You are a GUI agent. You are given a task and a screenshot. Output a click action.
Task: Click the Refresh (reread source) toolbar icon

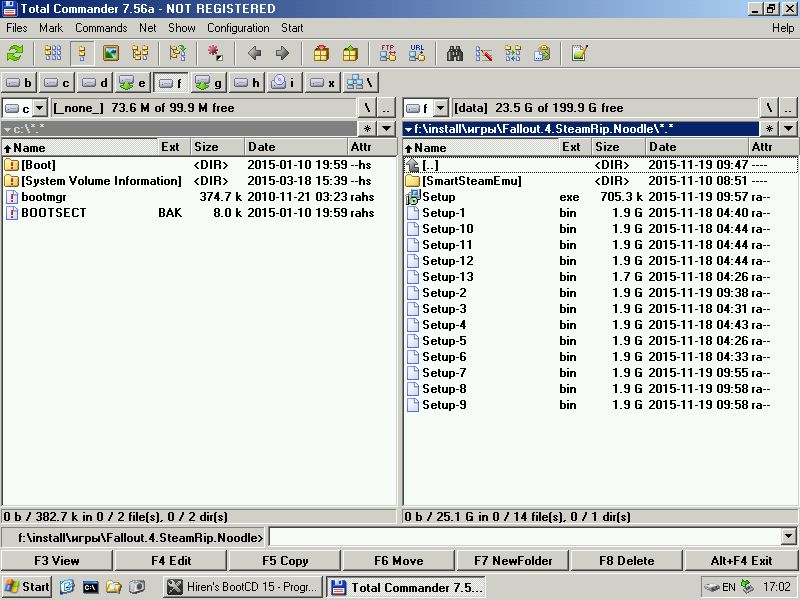pos(15,54)
